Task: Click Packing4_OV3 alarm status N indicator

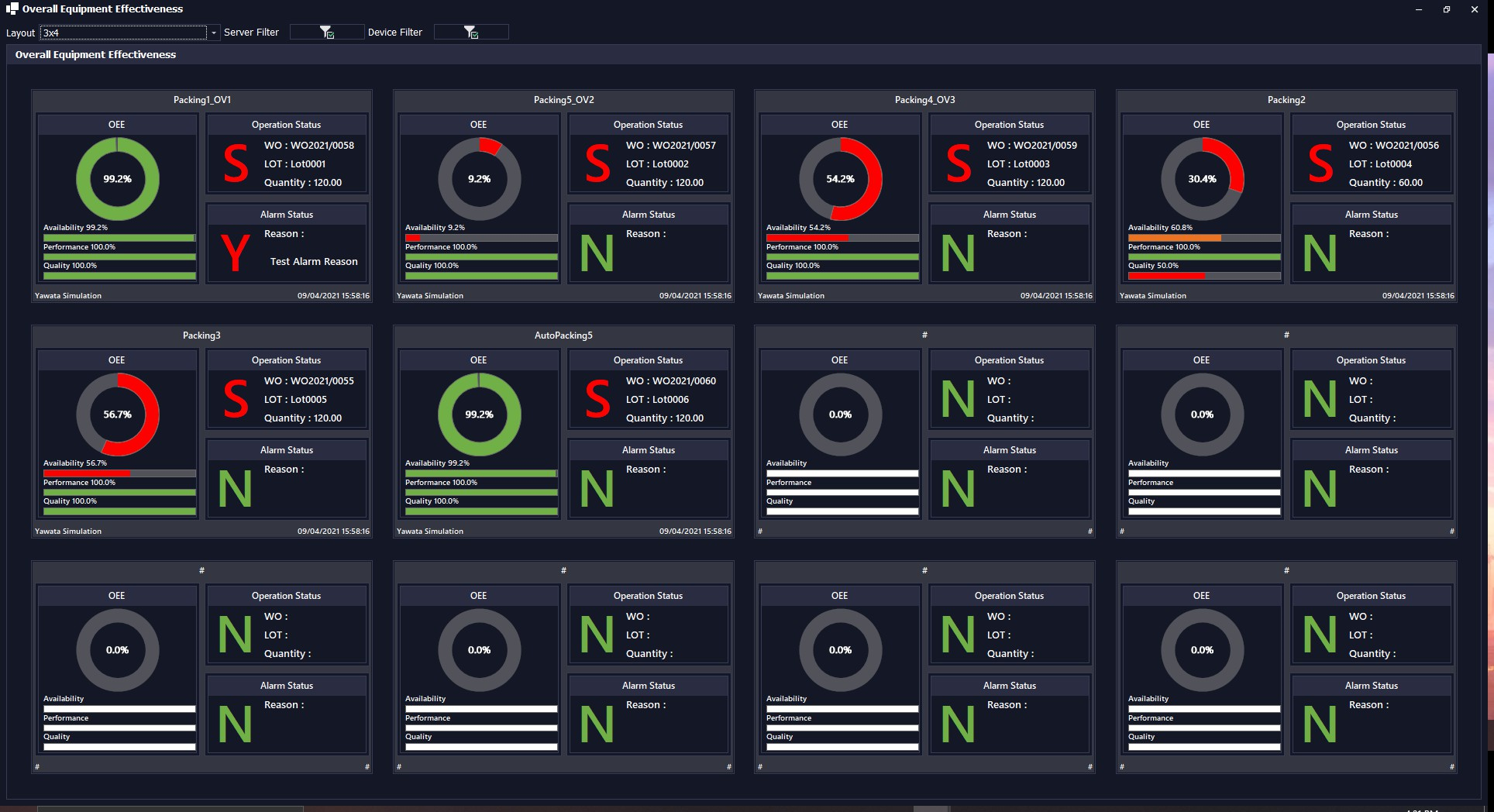Action: [958, 253]
